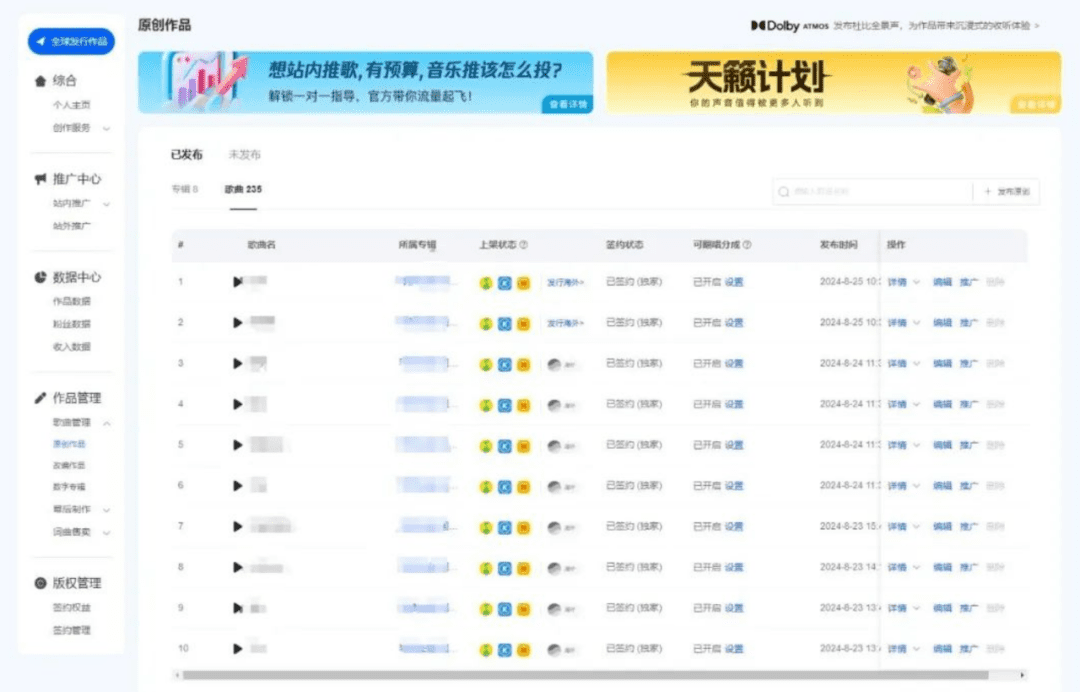Expand the 创作服务 sidebar submenu
Viewport: 1080px width, 692px height.
click(106, 128)
